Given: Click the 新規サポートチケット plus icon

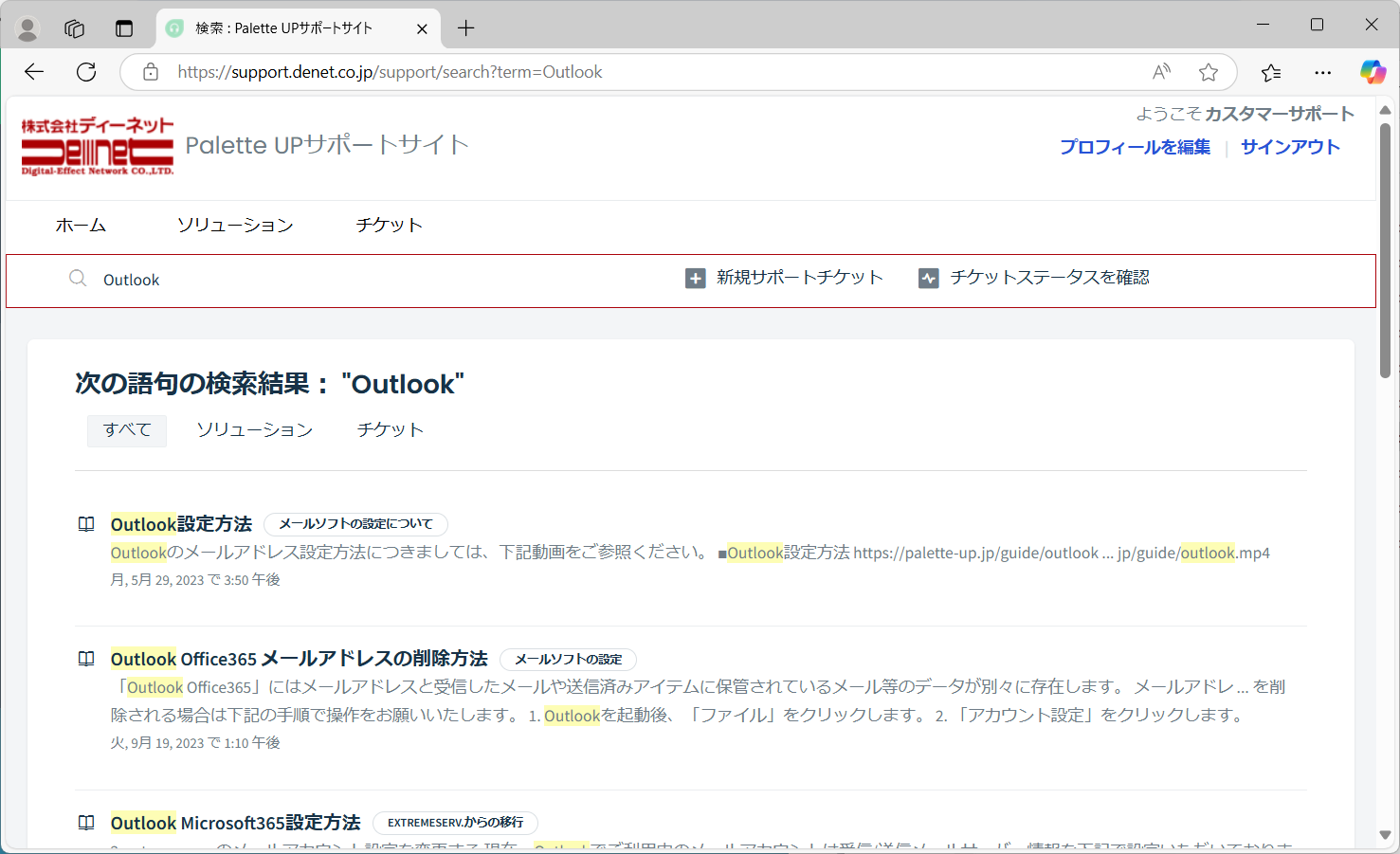Looking at the screenshot, I should point(696,279).
